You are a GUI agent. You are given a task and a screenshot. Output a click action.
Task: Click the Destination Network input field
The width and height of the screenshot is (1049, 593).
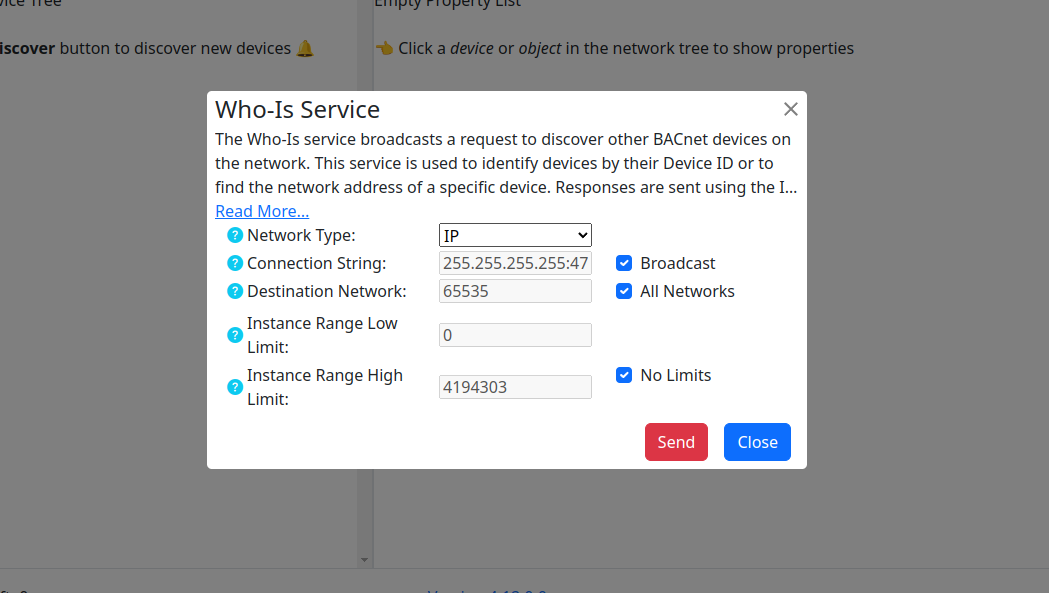click(x=515, y=291)
